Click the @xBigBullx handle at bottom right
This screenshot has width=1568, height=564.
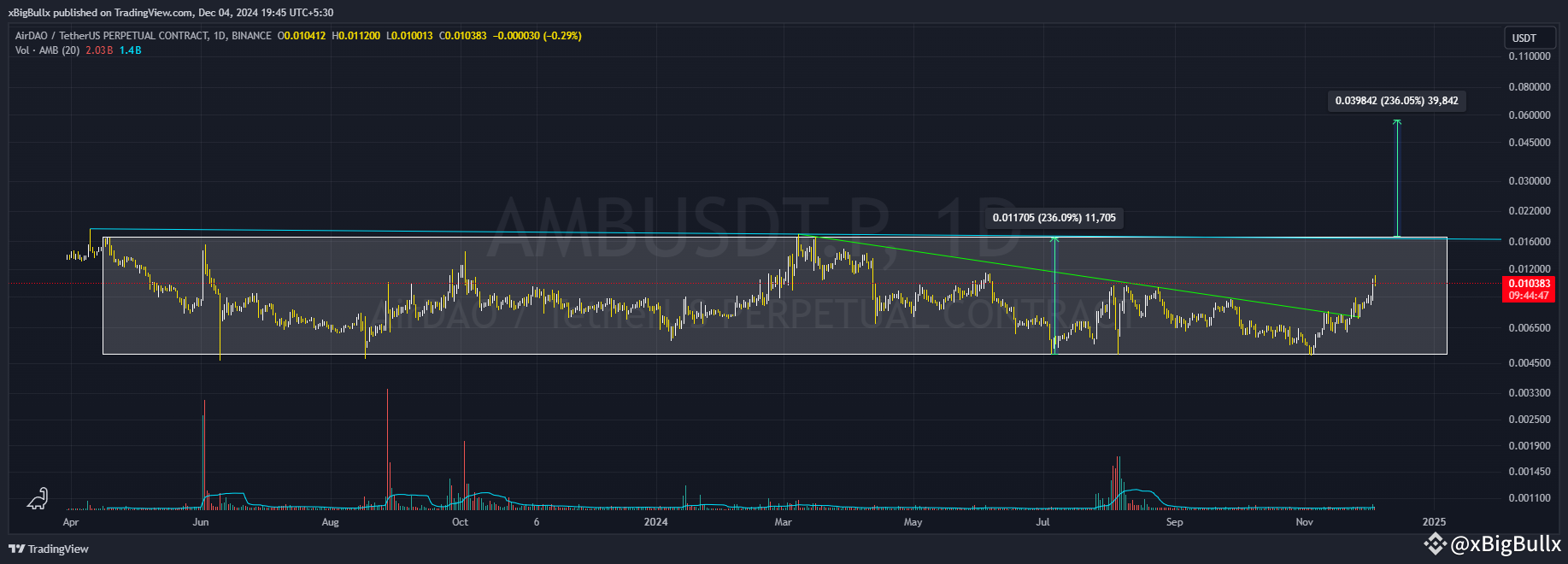[1506, 543]
